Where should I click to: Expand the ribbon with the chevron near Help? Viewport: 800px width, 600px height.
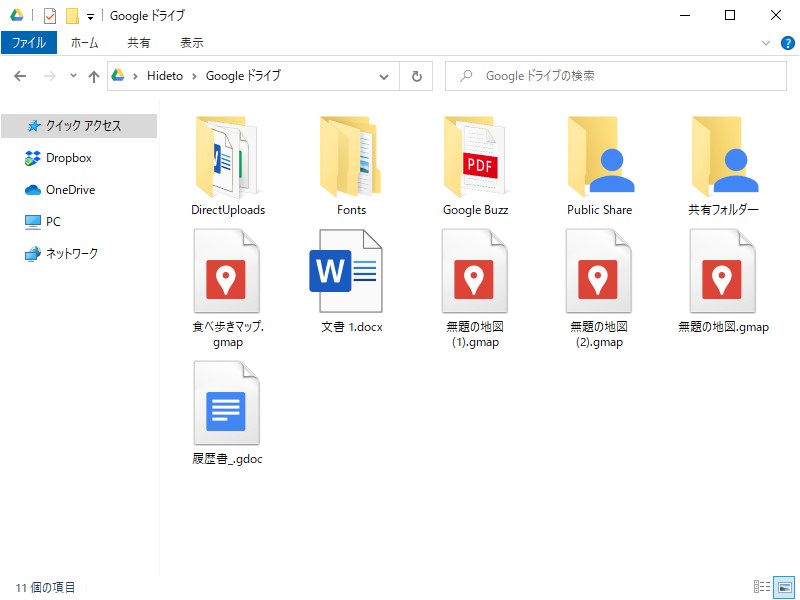(766, 43)
